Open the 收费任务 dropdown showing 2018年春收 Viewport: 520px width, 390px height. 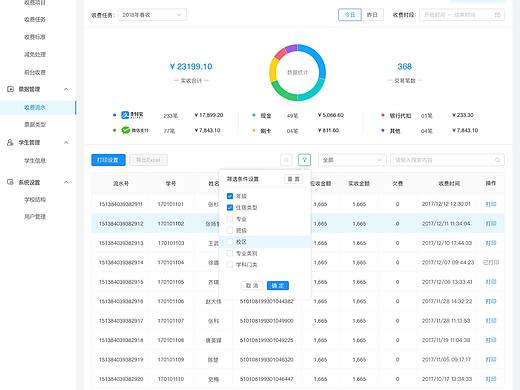click(152, 15)
